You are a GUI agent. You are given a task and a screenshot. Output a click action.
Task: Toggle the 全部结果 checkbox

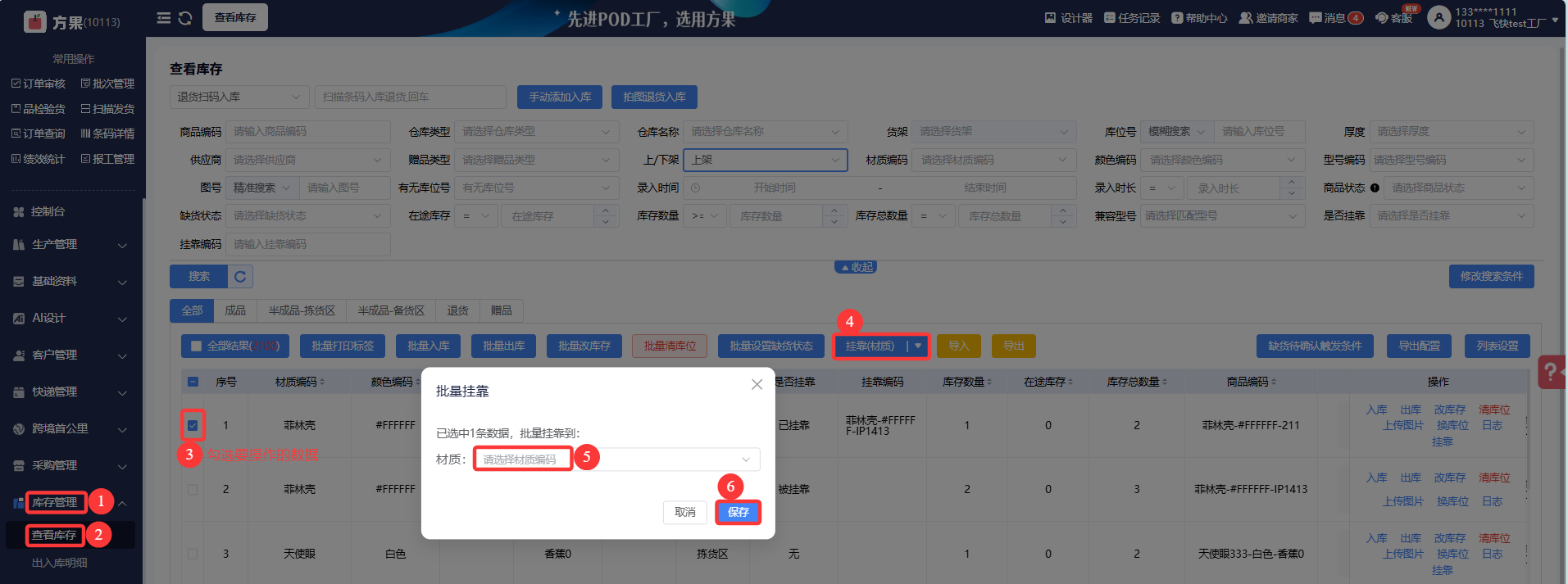pyautogui.click(x=196, y=346)
